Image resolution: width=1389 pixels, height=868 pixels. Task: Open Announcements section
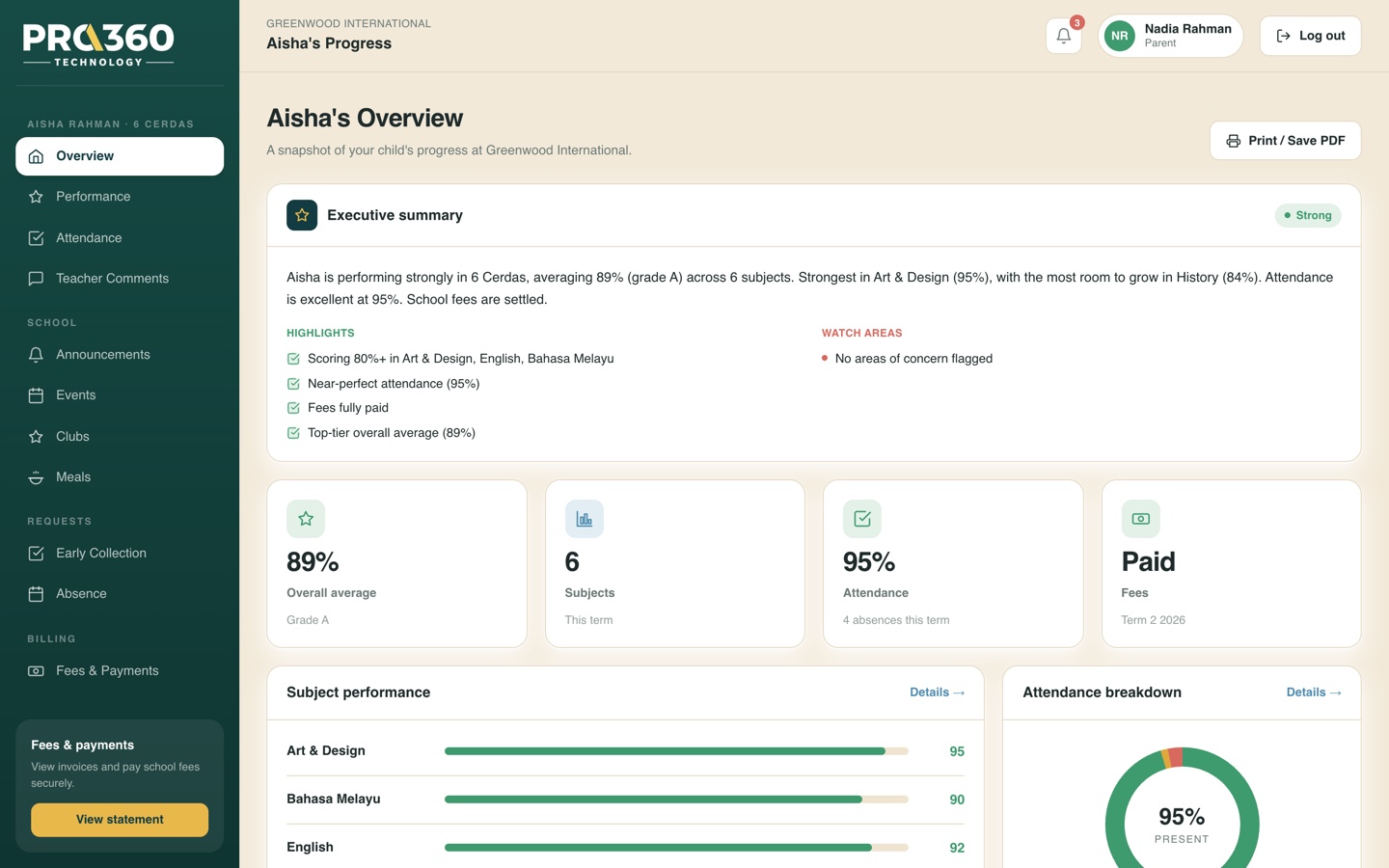(120, 355)
